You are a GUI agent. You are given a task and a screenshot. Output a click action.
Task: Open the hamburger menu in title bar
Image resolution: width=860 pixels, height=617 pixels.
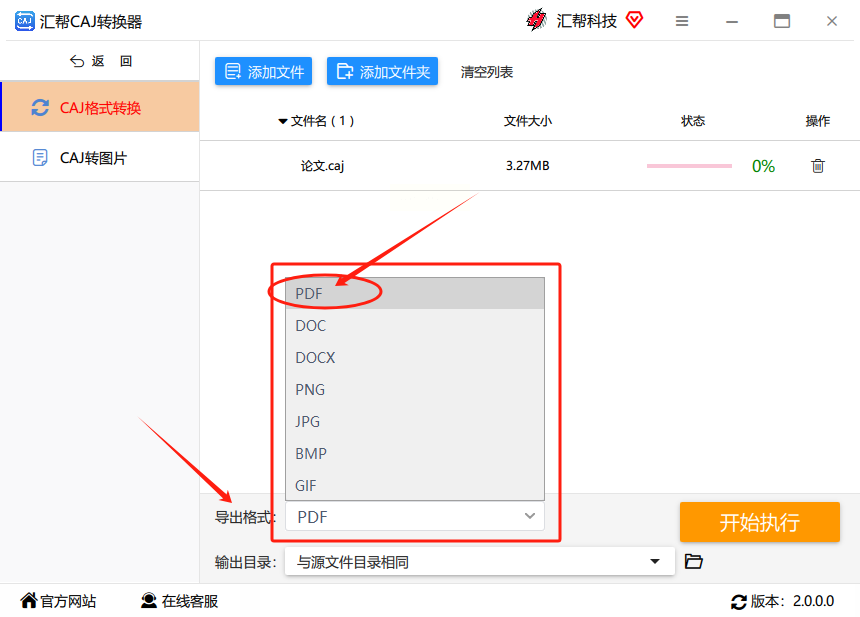click(682, 21)
